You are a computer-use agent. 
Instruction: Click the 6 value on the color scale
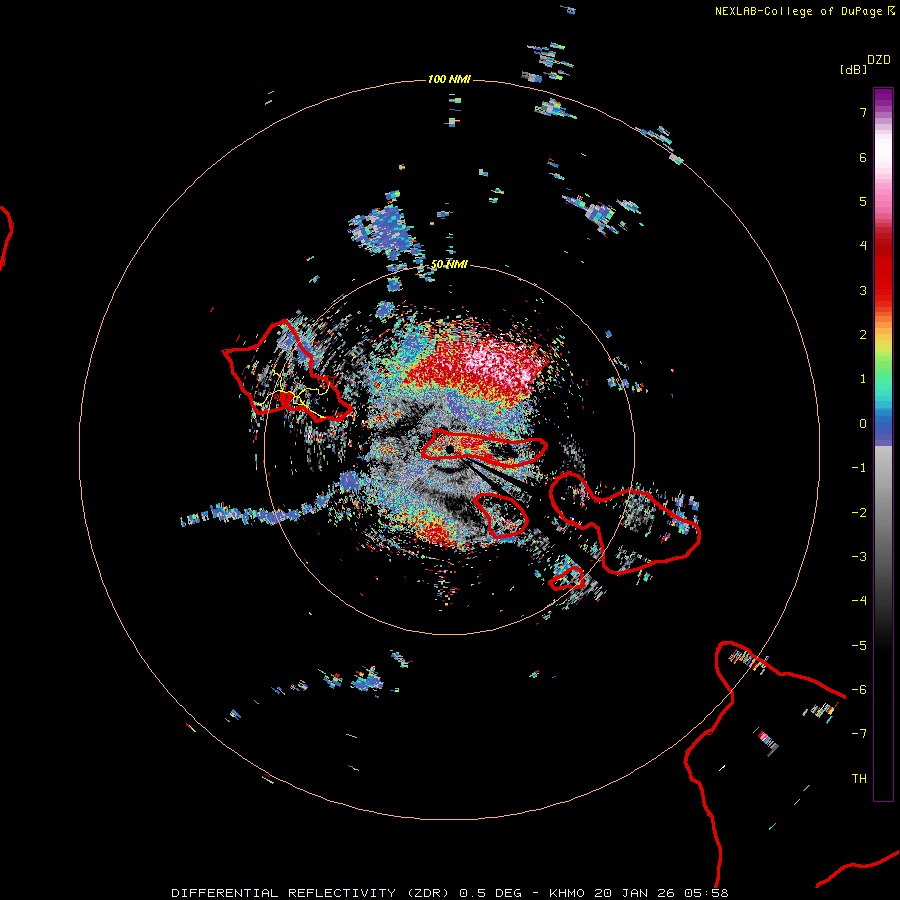pyautogui.click(x=863, y=157)
